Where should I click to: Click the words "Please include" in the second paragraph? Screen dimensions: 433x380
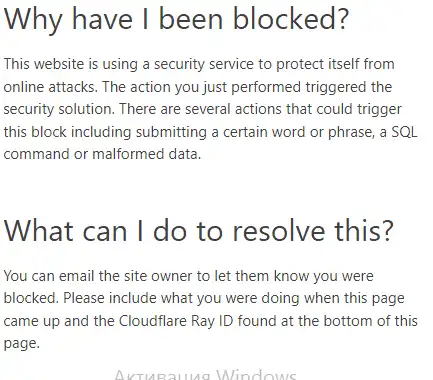(110, 298)
